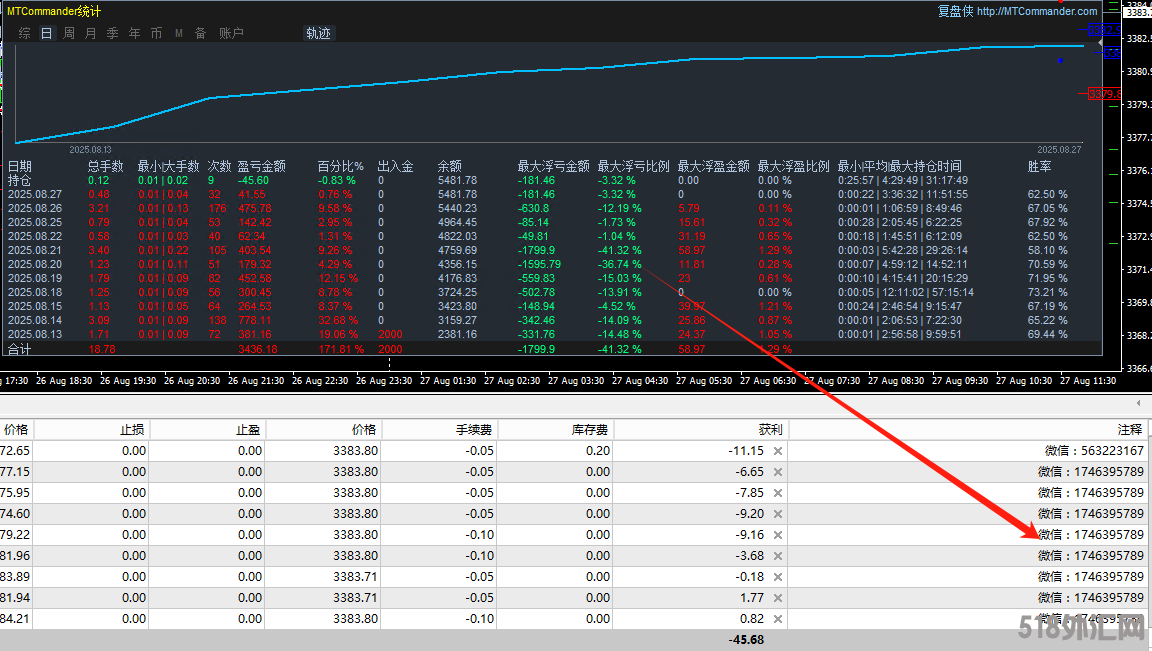Click the 手续费 commission column header
This screenshot has width=1152, height=651.
click(474, 430)
